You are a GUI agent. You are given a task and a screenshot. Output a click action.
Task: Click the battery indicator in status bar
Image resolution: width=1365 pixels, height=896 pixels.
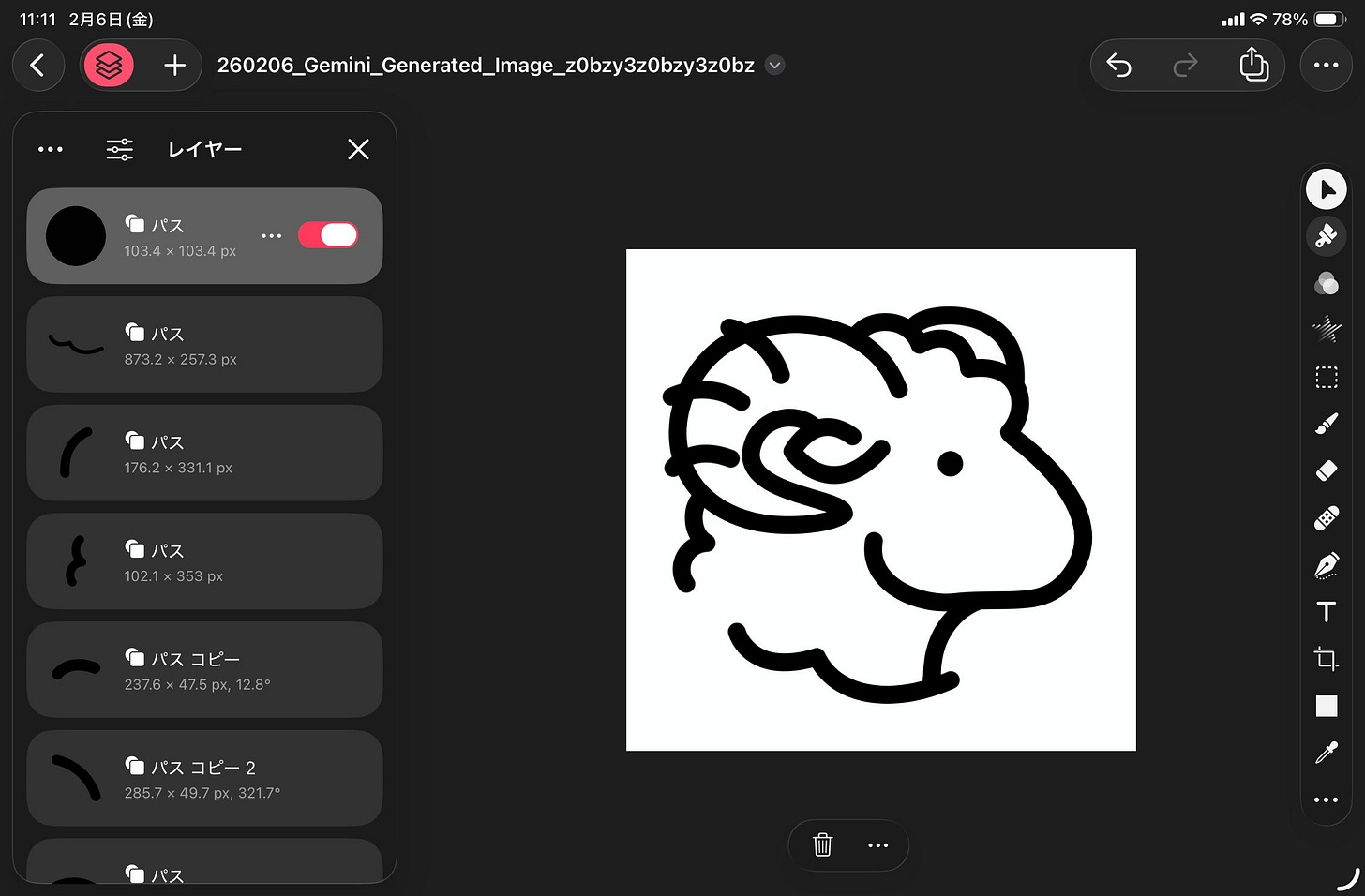[1330, 19]
